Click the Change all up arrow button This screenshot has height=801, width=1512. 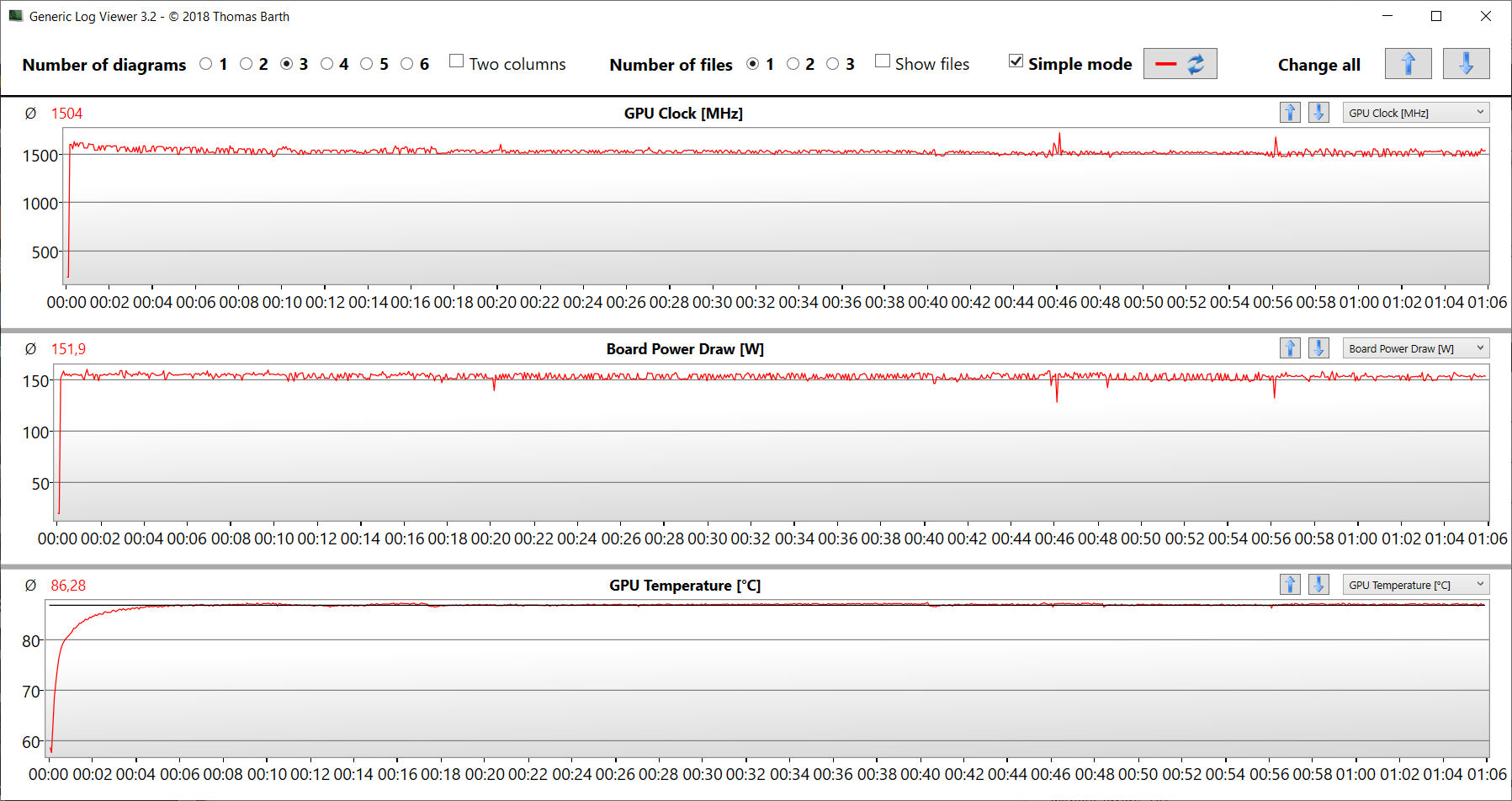pos(1408,64)
